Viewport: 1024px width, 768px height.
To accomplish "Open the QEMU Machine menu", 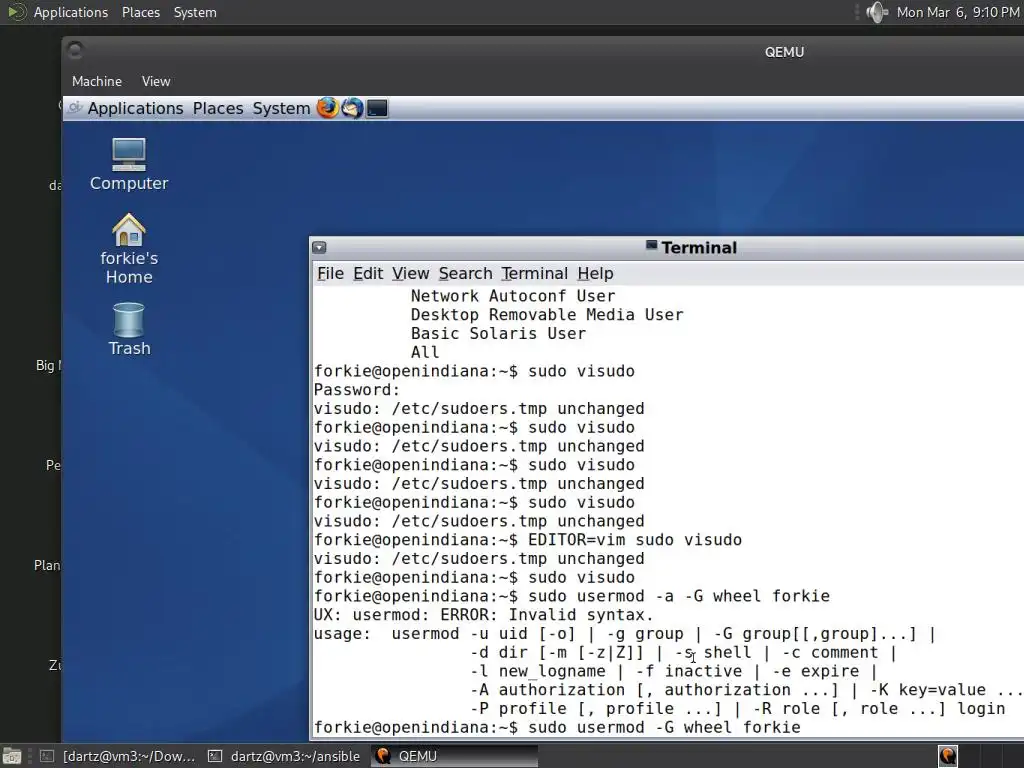I will 97,81.
